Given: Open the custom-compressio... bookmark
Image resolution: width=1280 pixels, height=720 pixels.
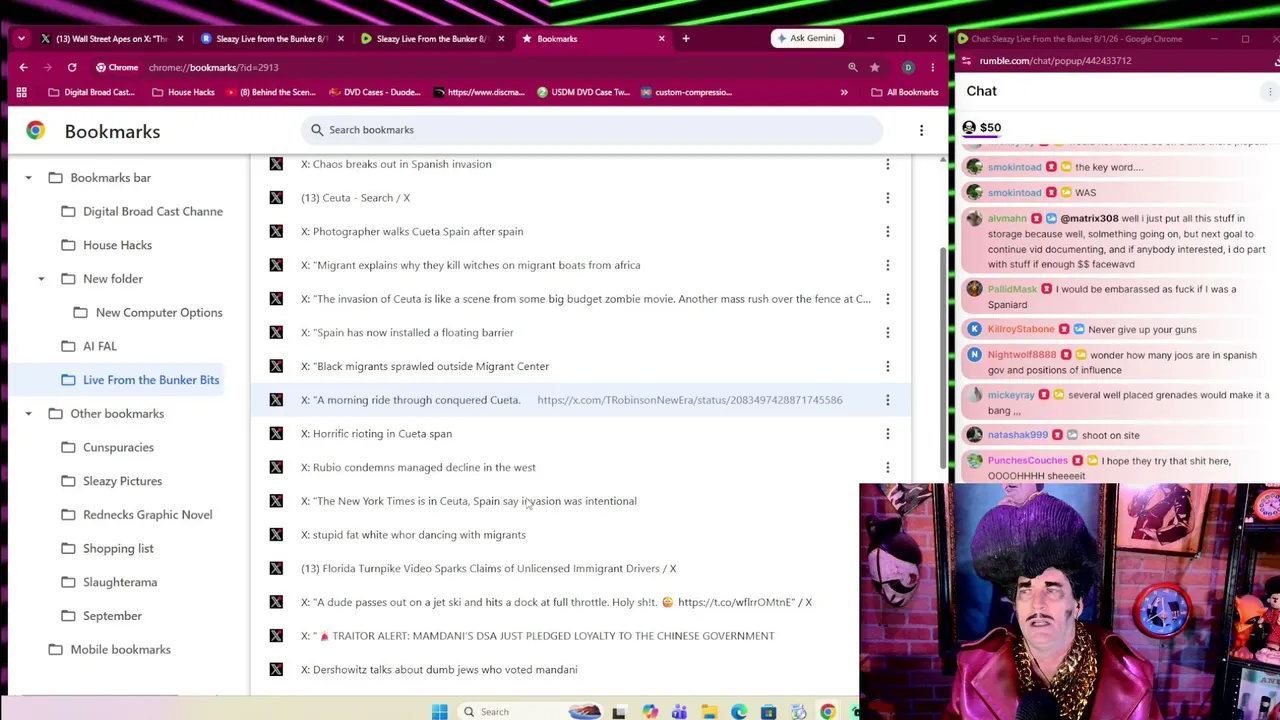Looking at the screenshot, I should tap(685, 92).
